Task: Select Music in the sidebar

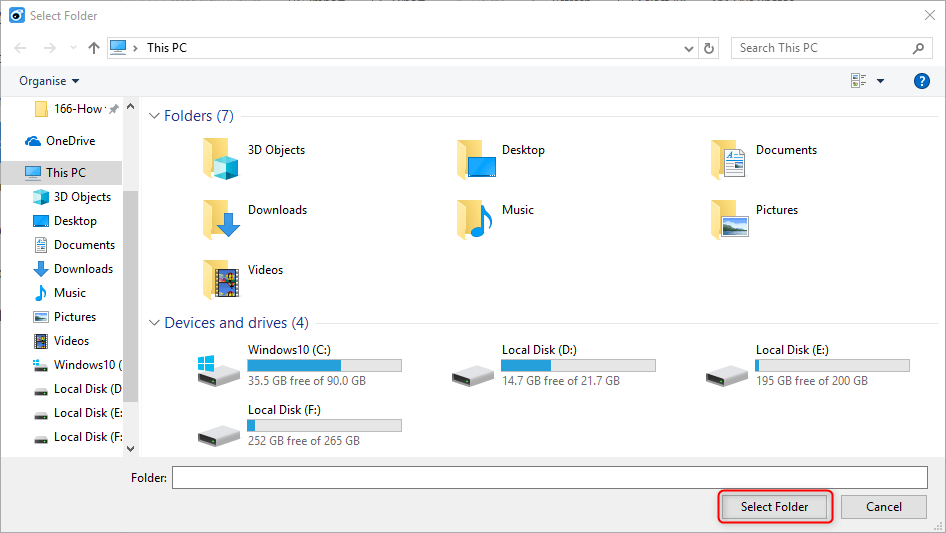Action: (60, 293)
